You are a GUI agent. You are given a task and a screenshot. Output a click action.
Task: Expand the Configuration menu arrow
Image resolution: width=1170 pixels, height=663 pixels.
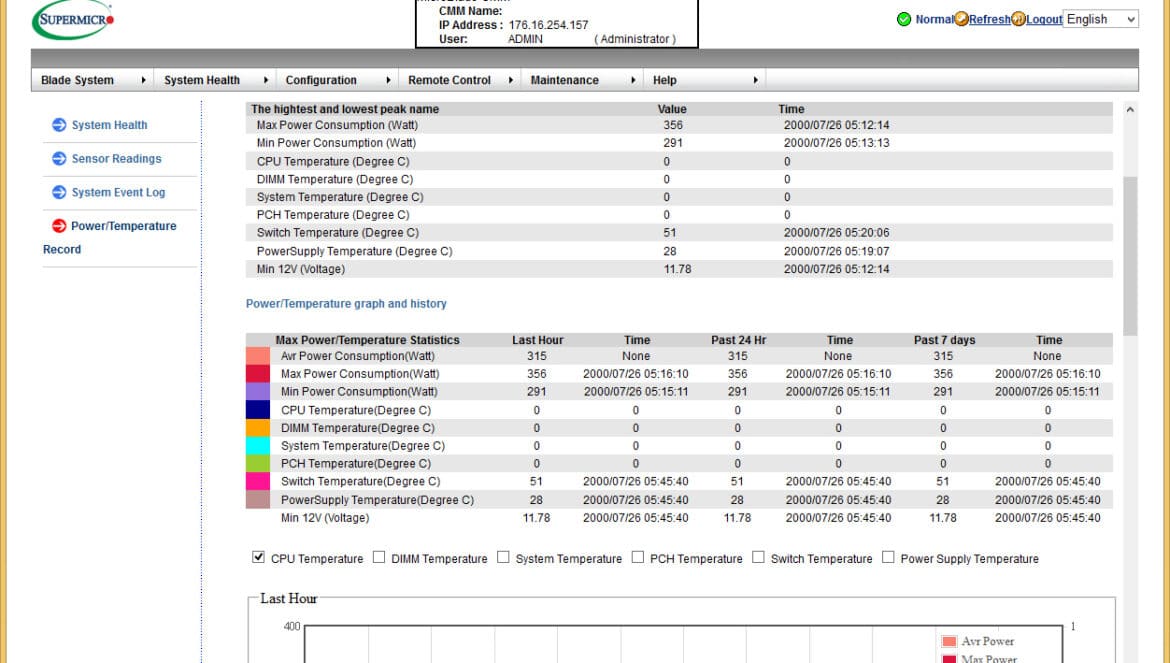[x=388, y=80]
